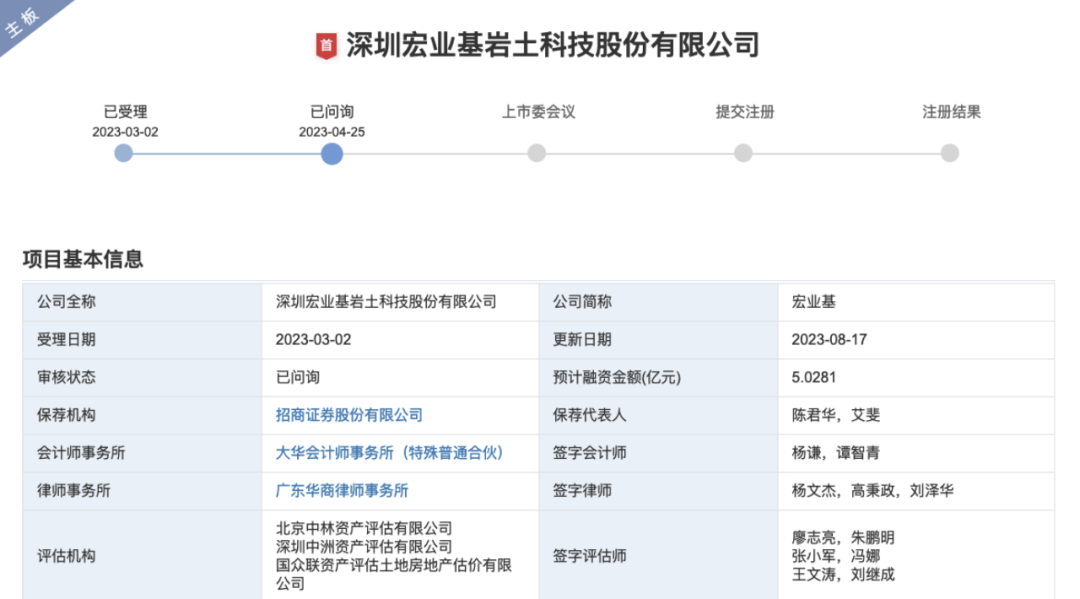Click the 会计师事务所 label cell
The height and width of the screenshot is (599, 1080).
142,454
